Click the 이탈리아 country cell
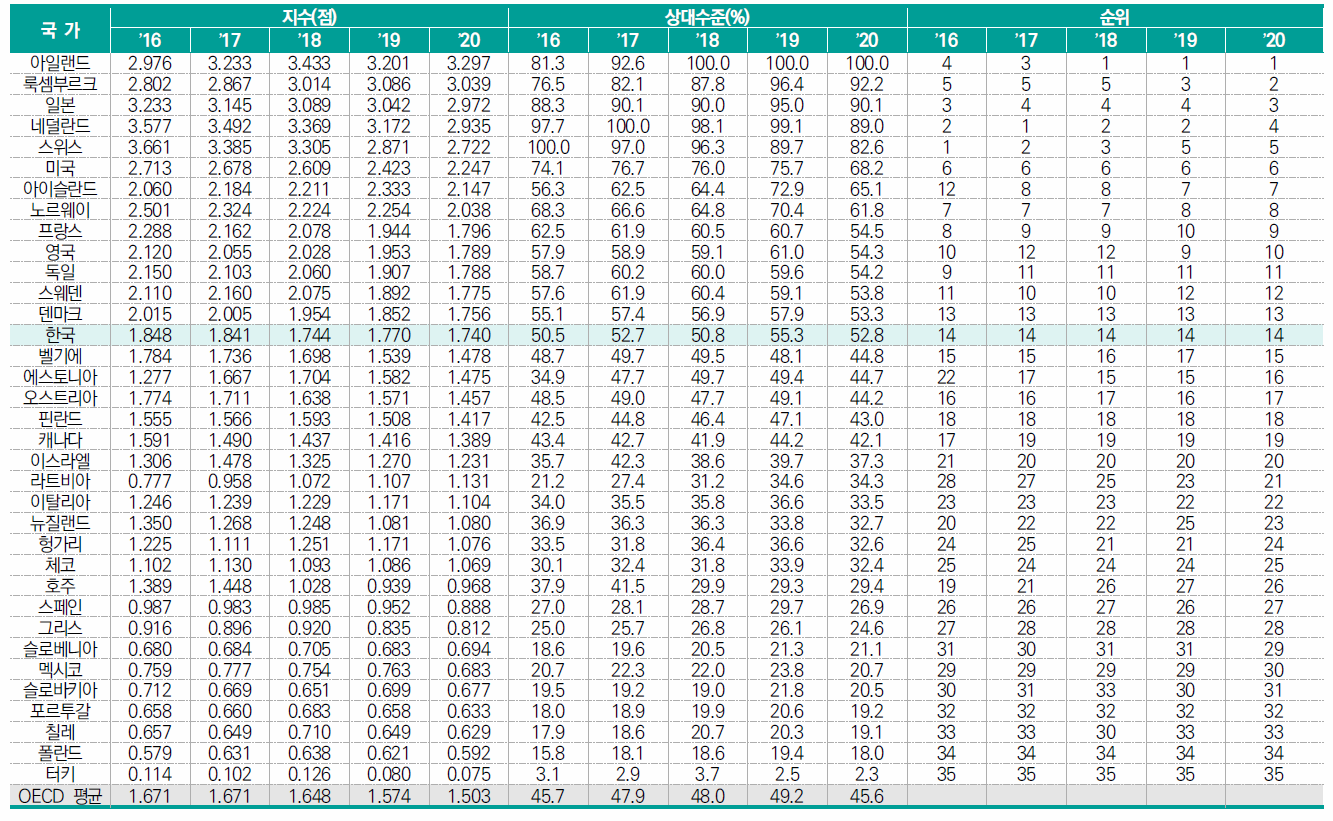 click(x=60, y=502)
